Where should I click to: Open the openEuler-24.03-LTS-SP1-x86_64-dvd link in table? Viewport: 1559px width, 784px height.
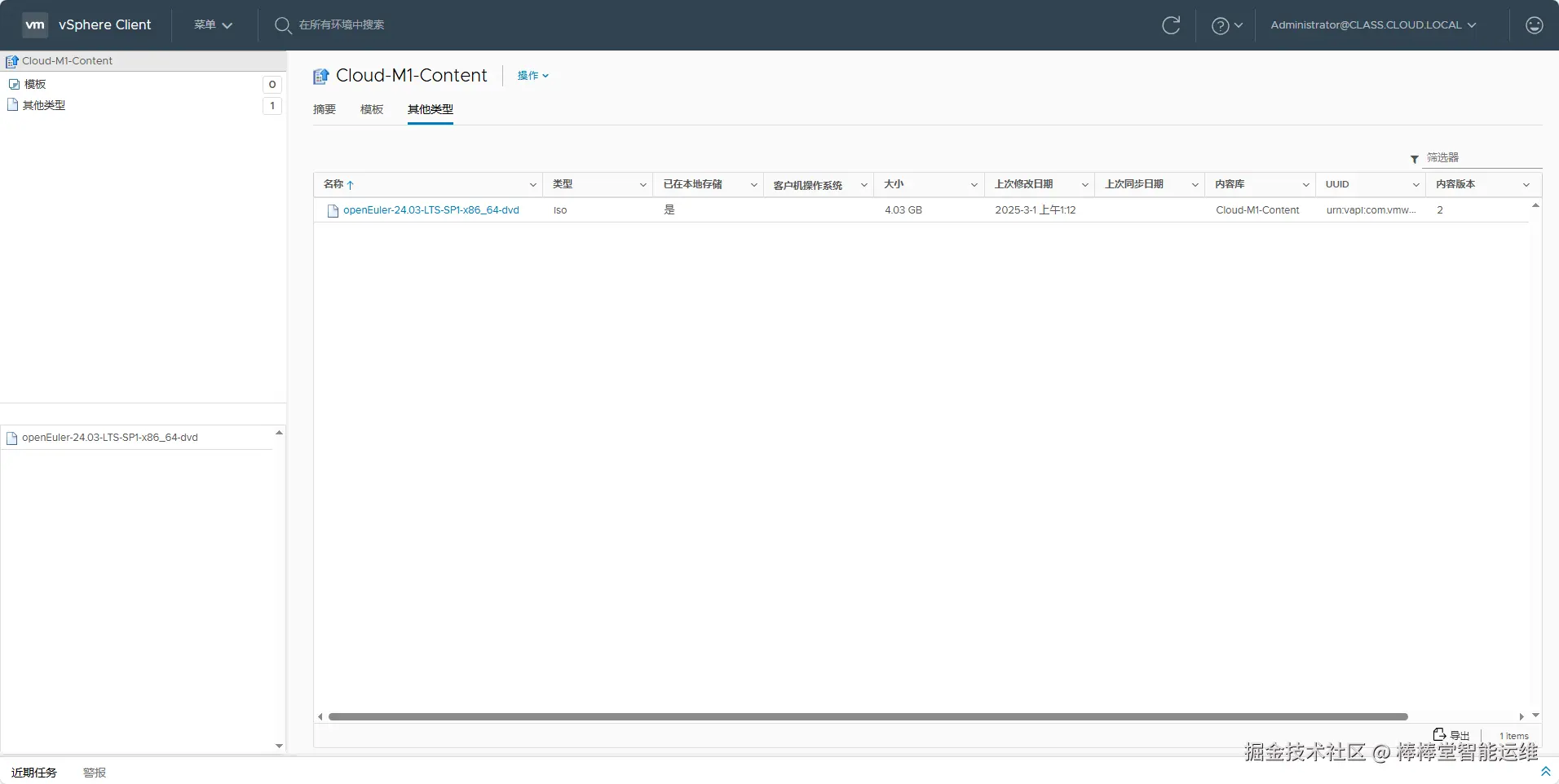(431, 210)
